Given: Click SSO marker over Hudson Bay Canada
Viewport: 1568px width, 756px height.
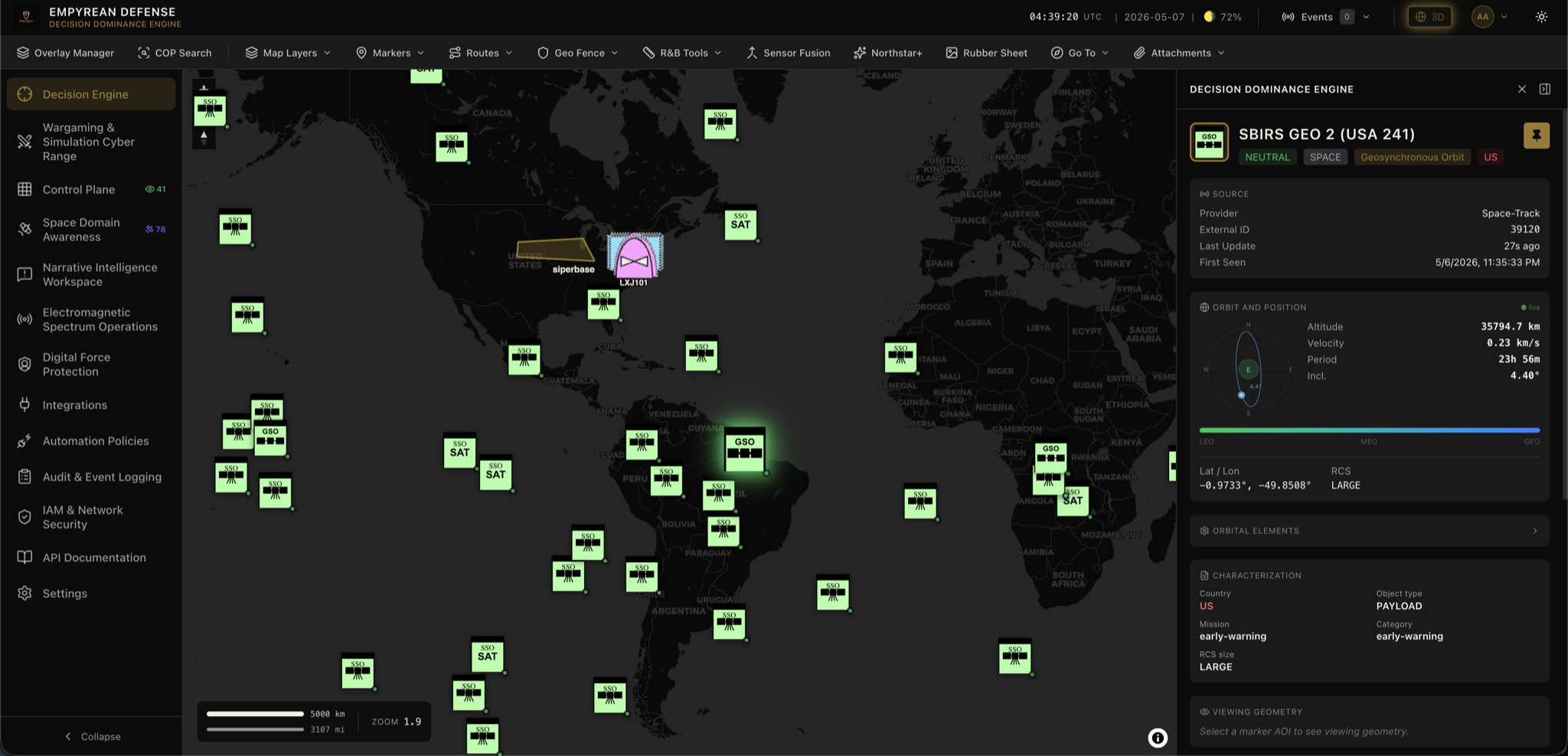Looking at the screenshot, I should pyautogui.click(x=452, y=145).
